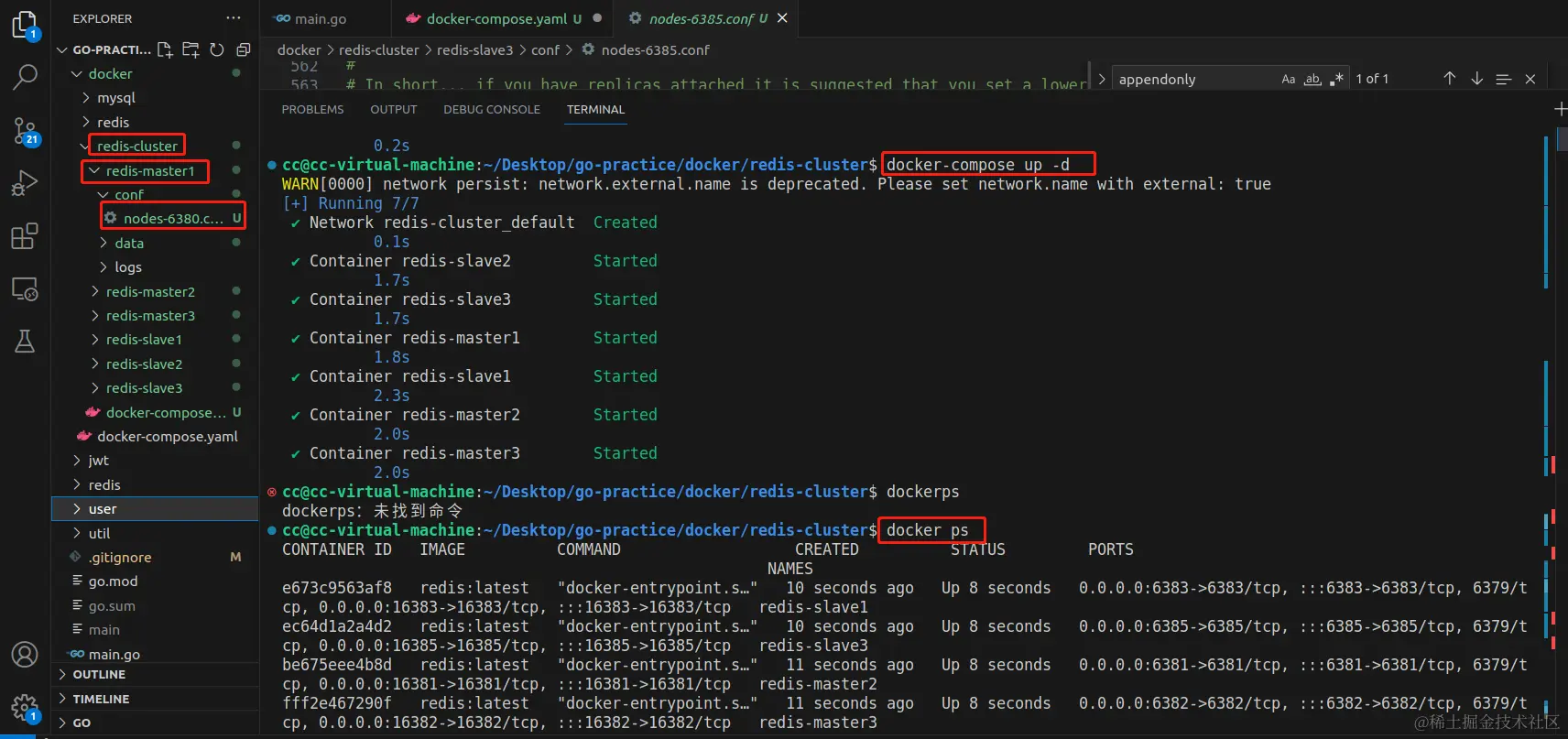Select the redis-cluster folder in Explorer

pyautogui.click(x=137, y=146)
